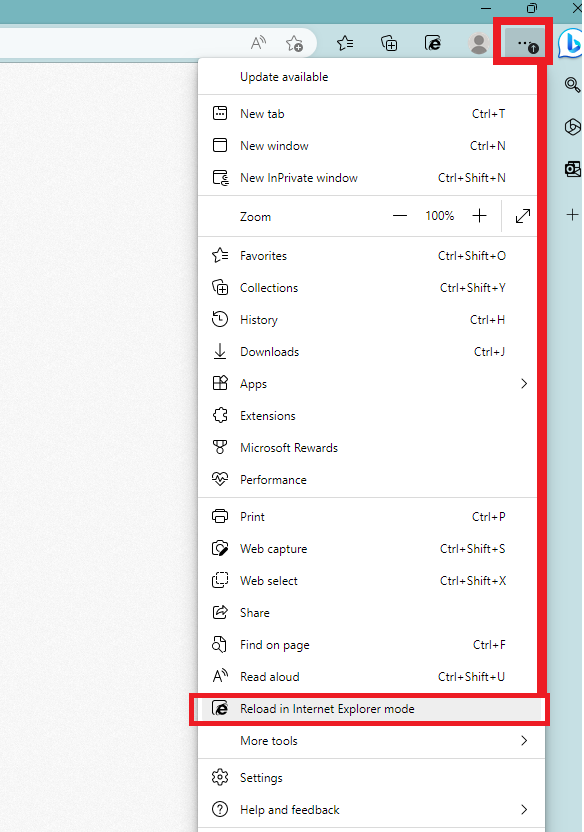Open the Bing chat sidebar icon
The height and width of the screenshot is (832, 584).
click(x=571, y=44)
